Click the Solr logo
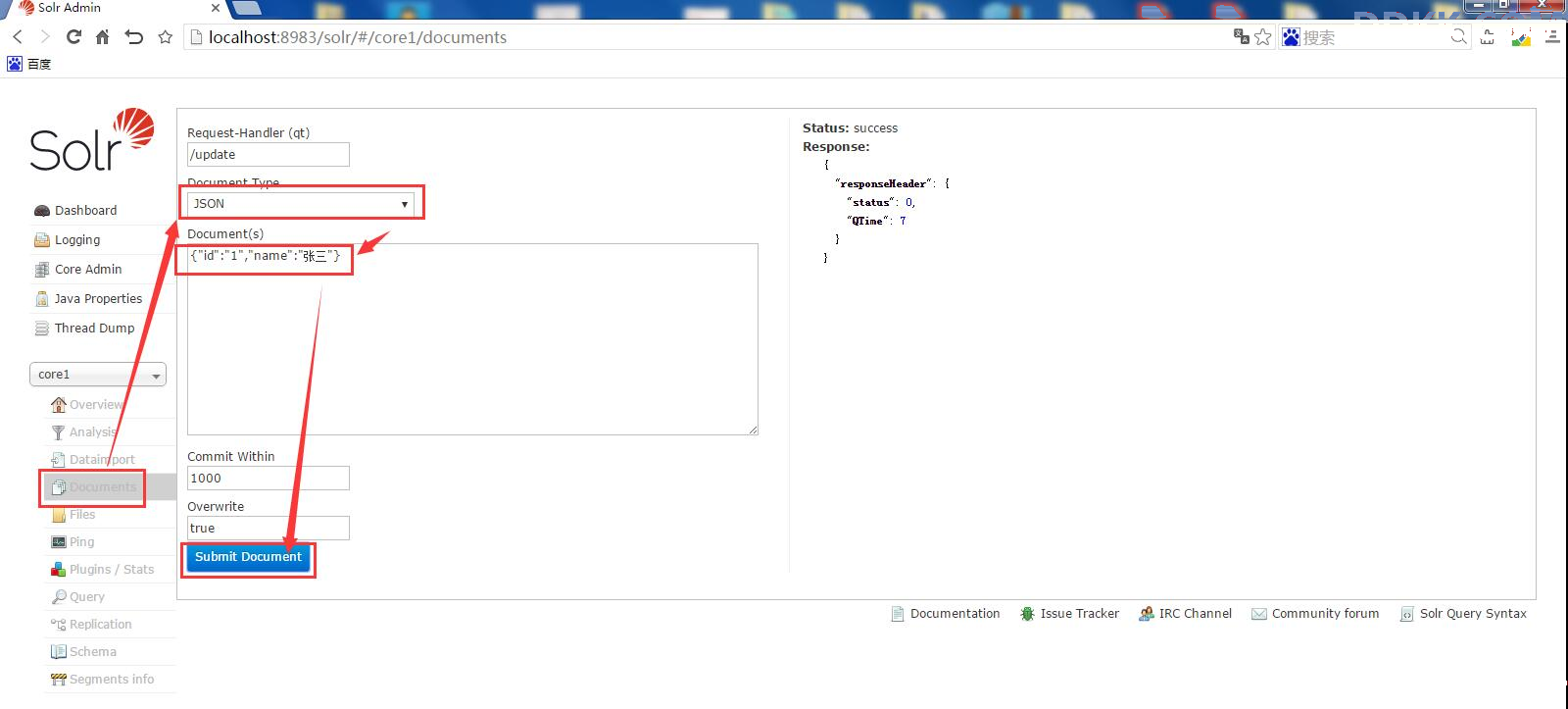The height and width of the screenshot is (709, 1568). pos(92,140)
